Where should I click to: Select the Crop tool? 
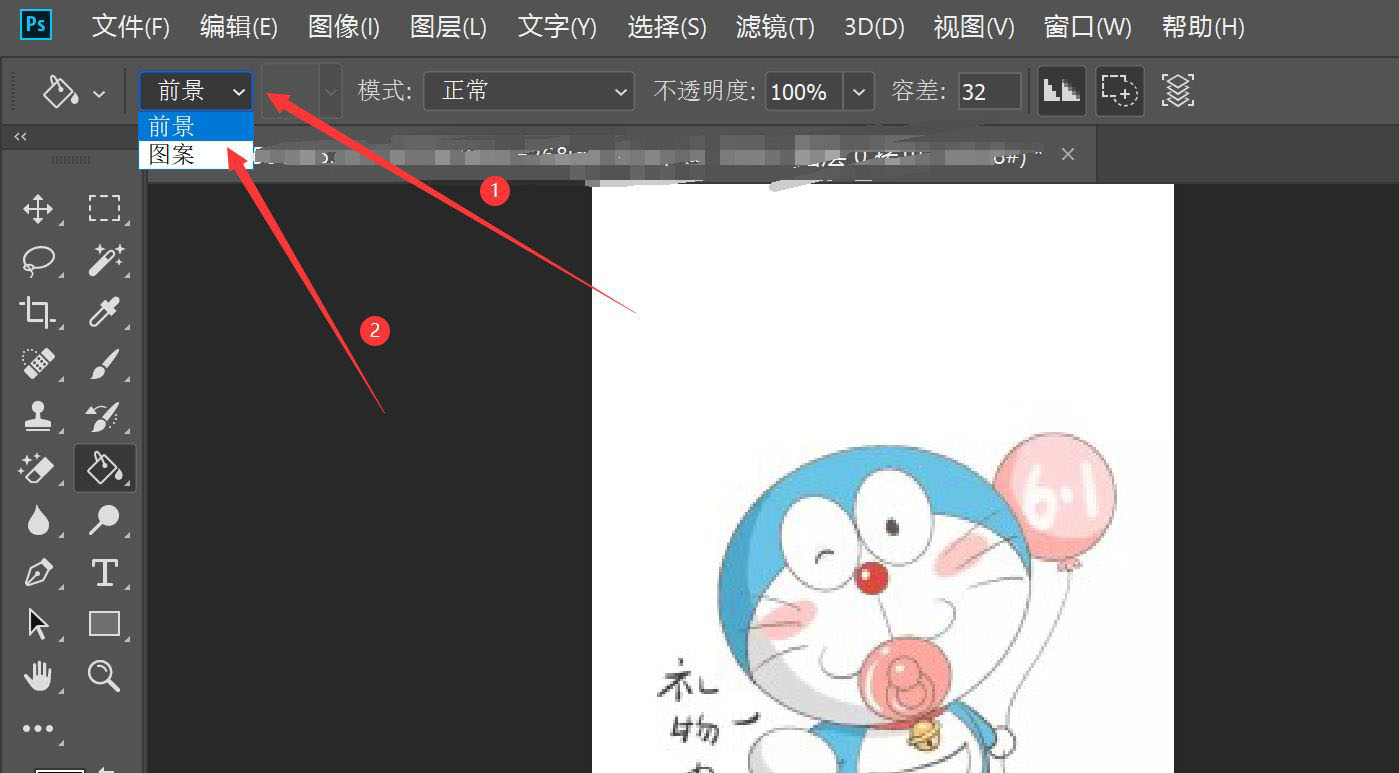(x=38, y=313)
